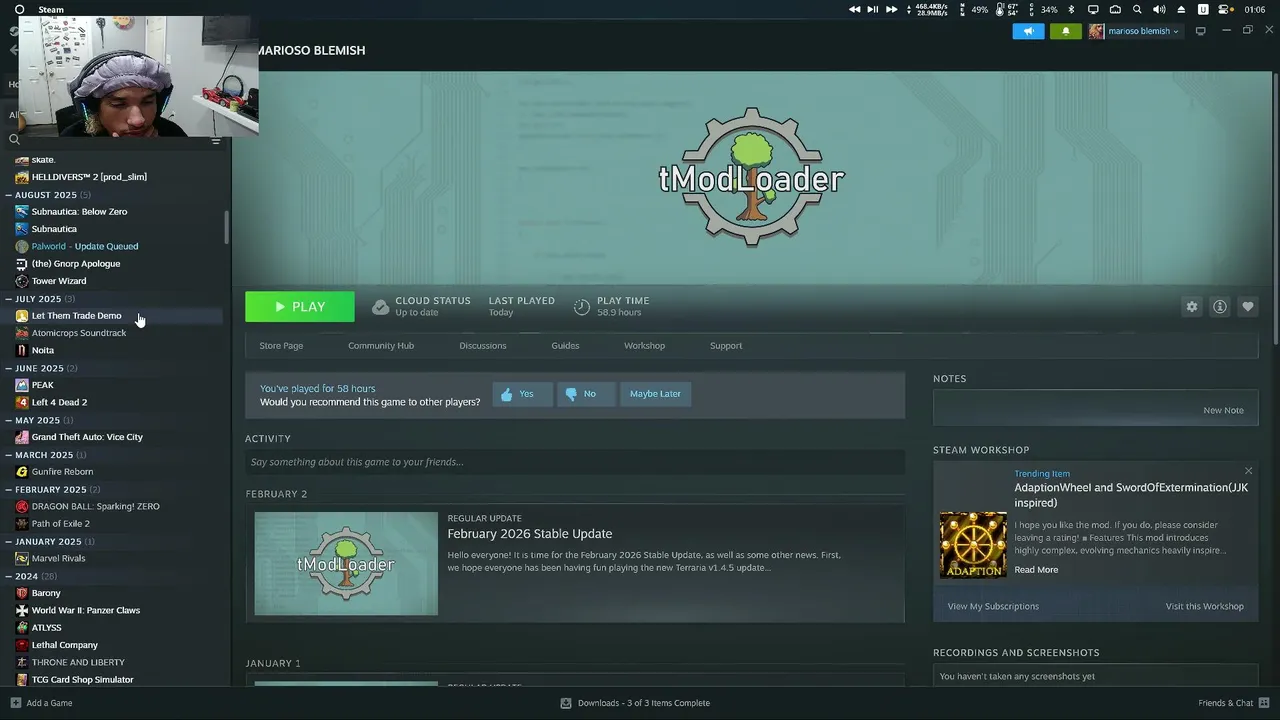Click Visit this Workshop link
1280x720 pixels.
[1204, 606]
